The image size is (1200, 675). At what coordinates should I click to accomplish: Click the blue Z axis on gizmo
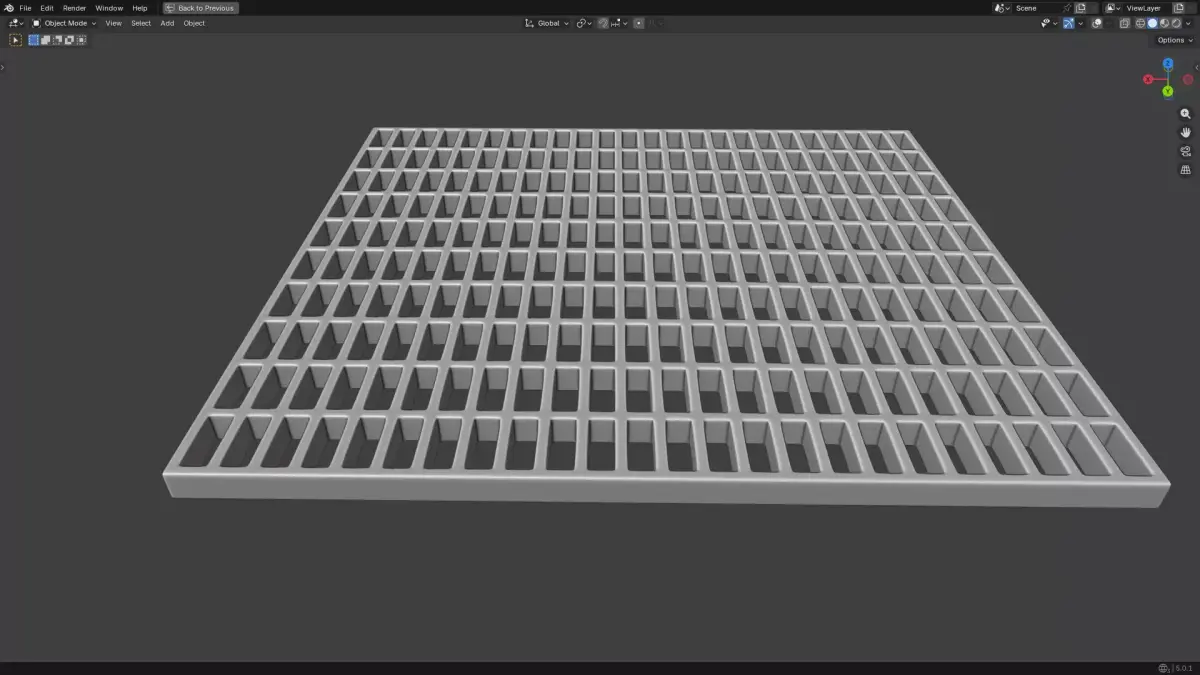pyautogui.click(x=1168, y=63)
